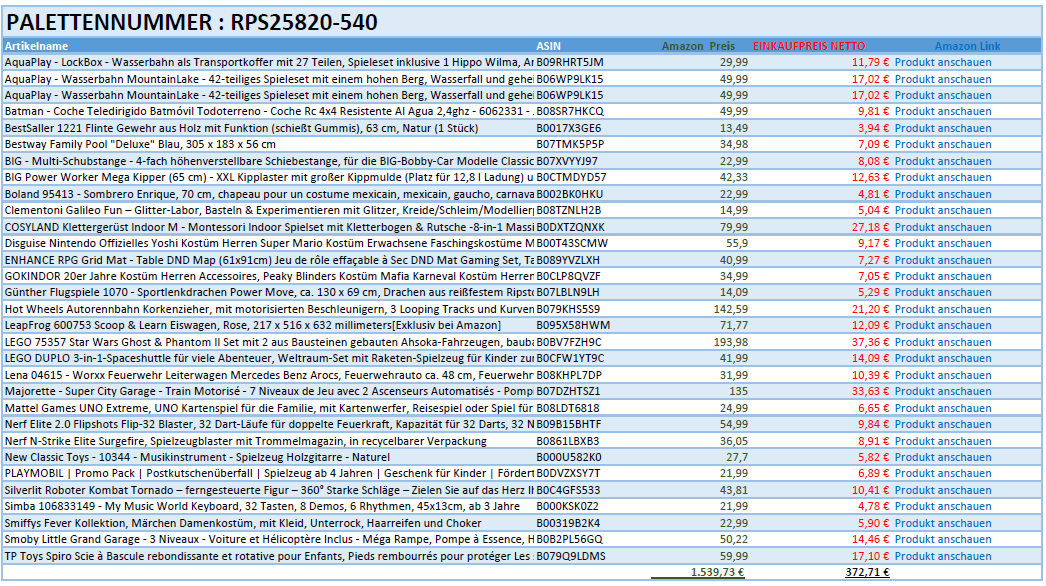Open Produkt anschauen for COSYLAND Klettergerüst row

[x=942, y=227]
